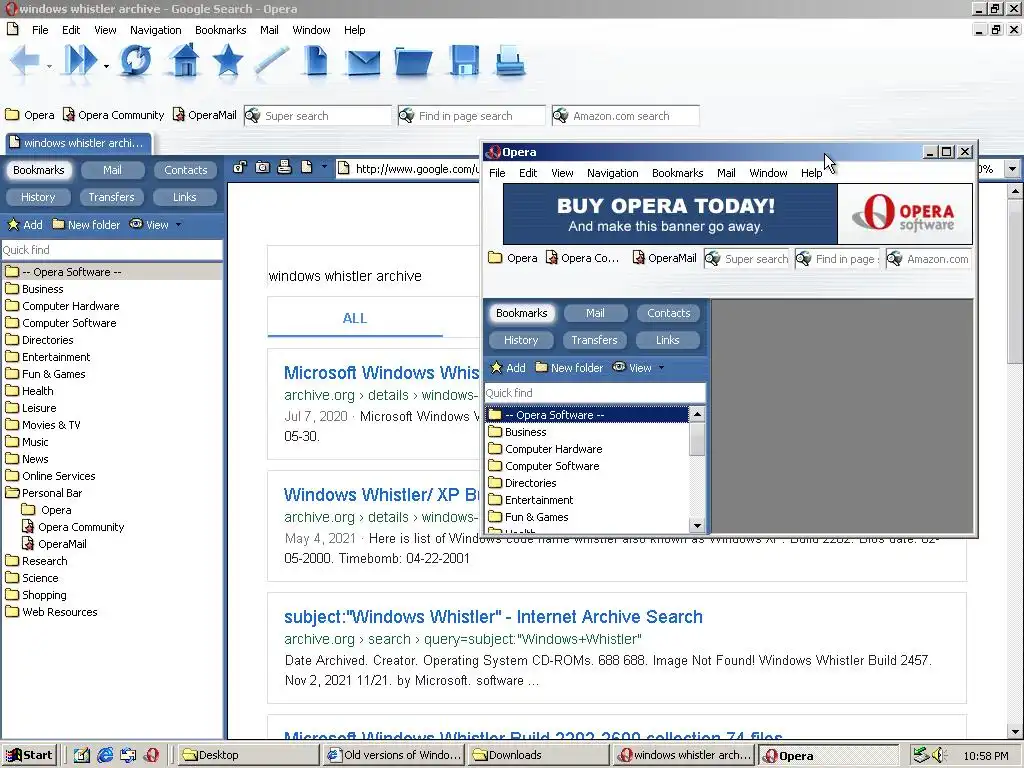Viewport: 1024px width, 768px height.
Task: Open File menu in main Opera window
Action: (x=40, y=30)
